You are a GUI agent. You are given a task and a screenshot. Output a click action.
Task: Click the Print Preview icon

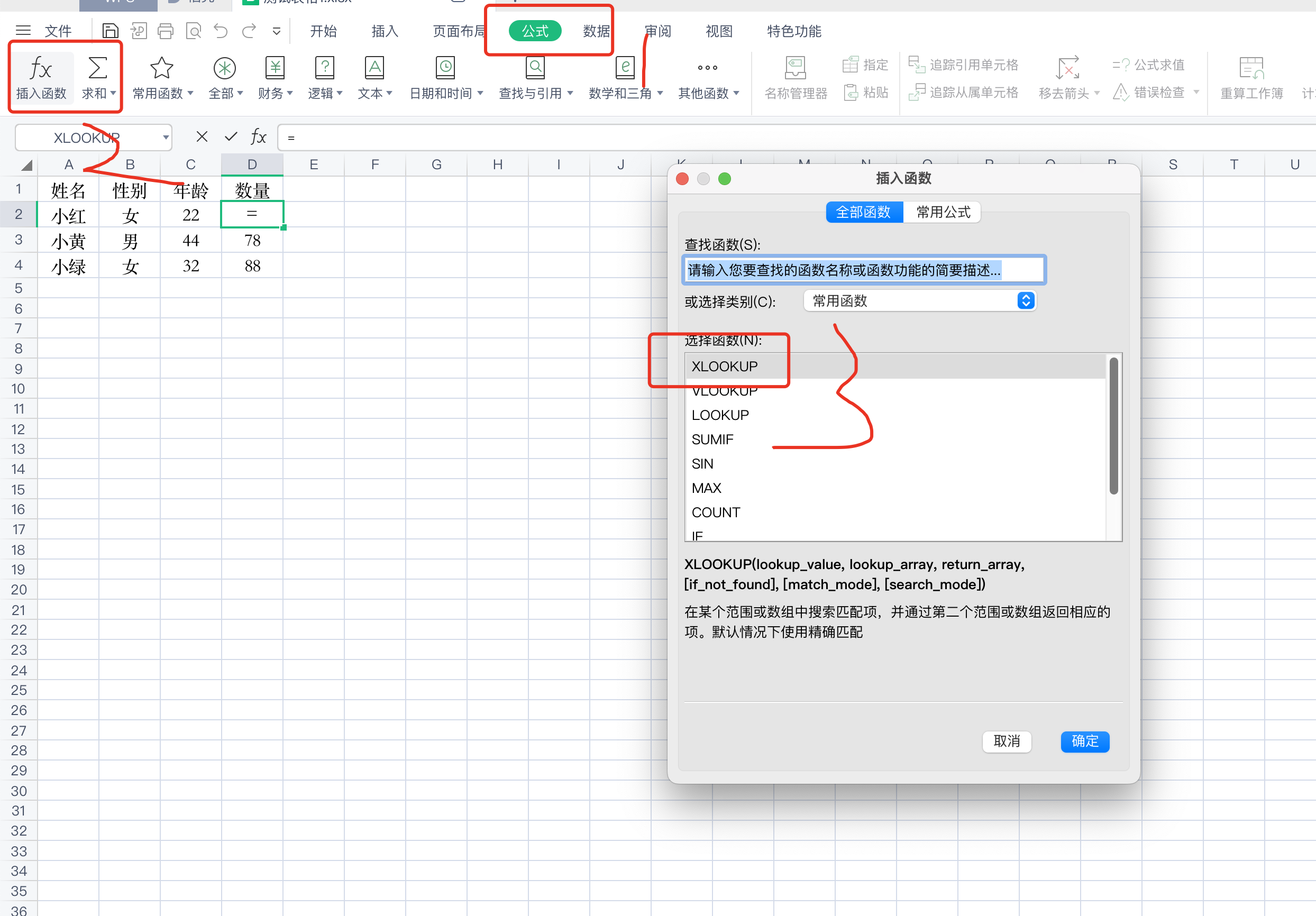coord(194,31)
